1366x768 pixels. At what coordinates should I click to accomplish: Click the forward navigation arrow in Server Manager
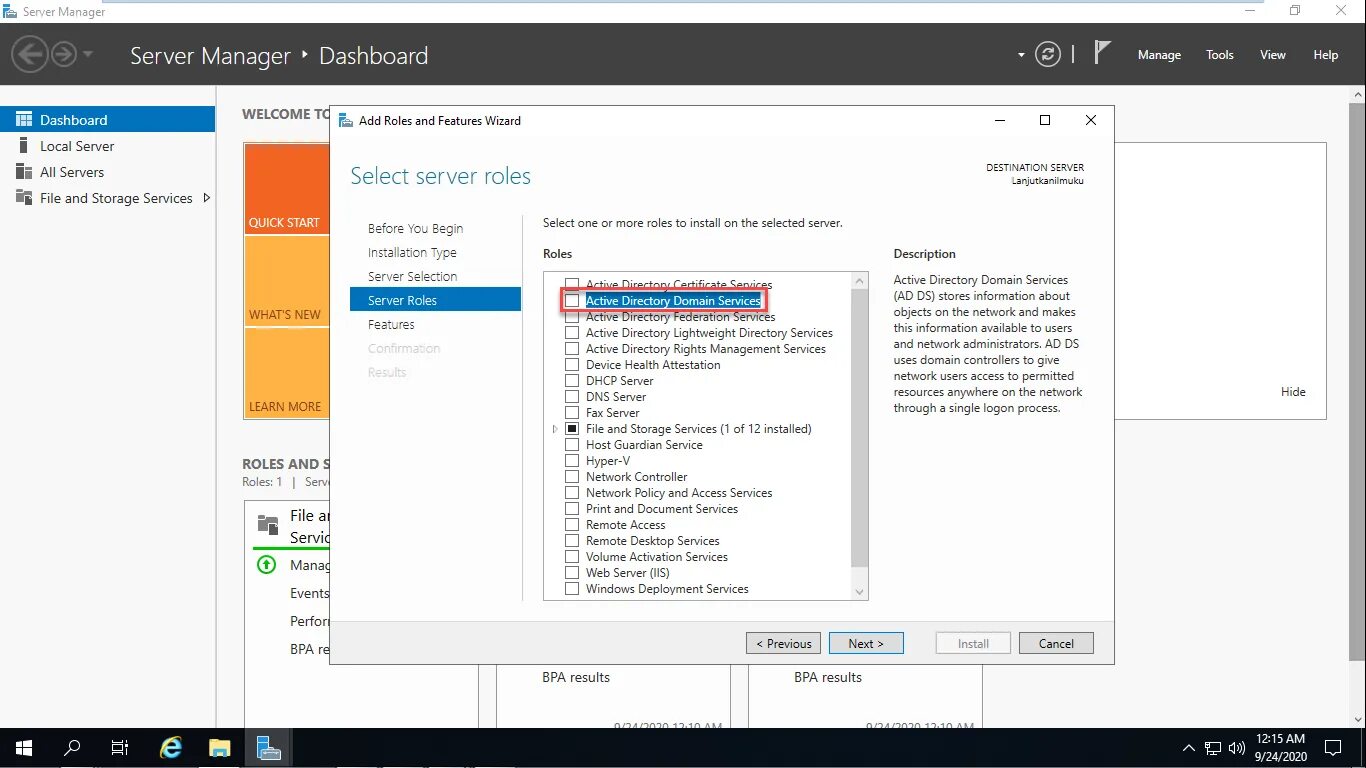coord(64,54)
